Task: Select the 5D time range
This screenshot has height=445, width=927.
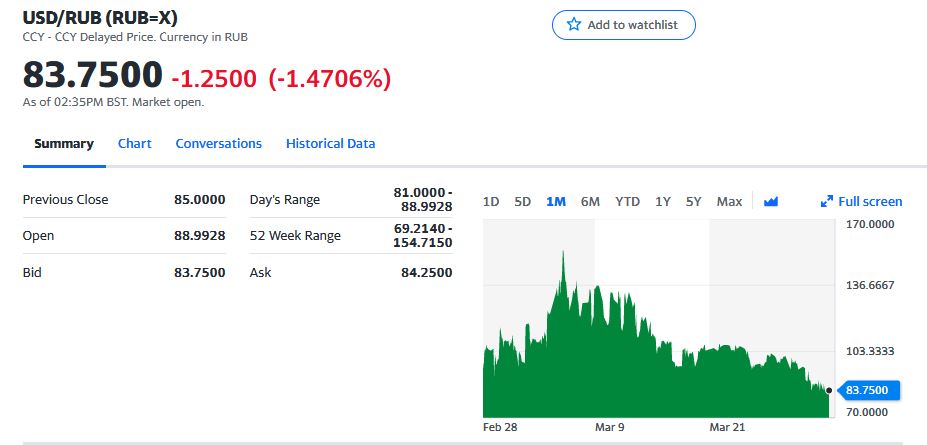Action: [x=522, y=201]
